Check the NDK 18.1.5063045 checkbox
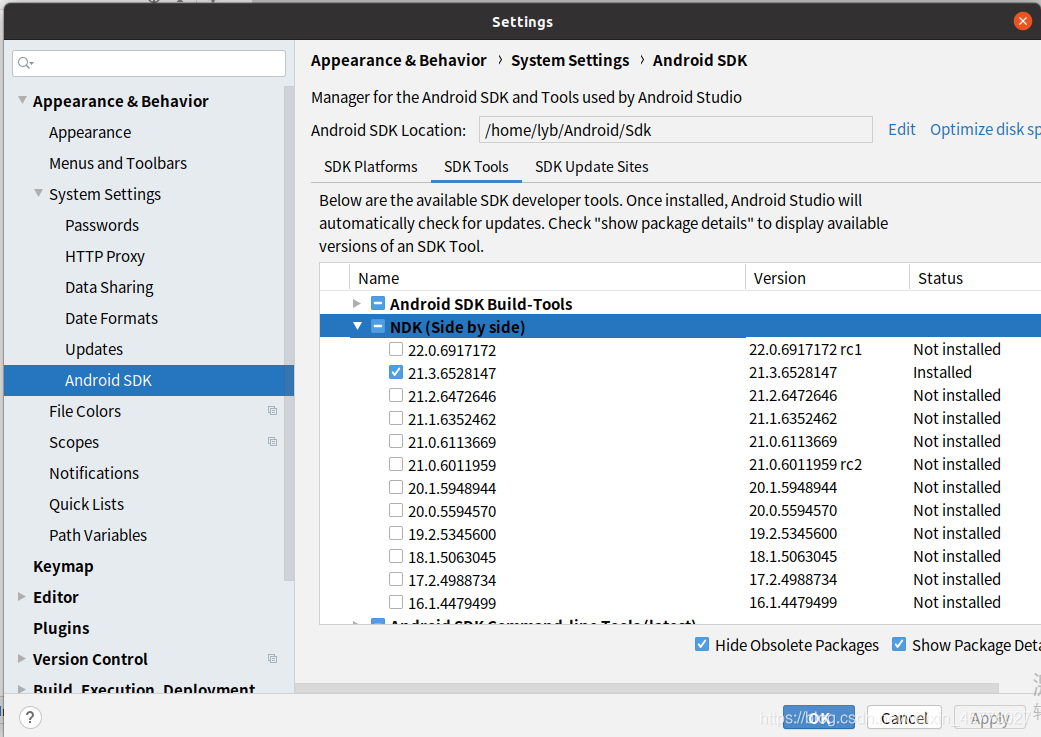 coord(396,556)
